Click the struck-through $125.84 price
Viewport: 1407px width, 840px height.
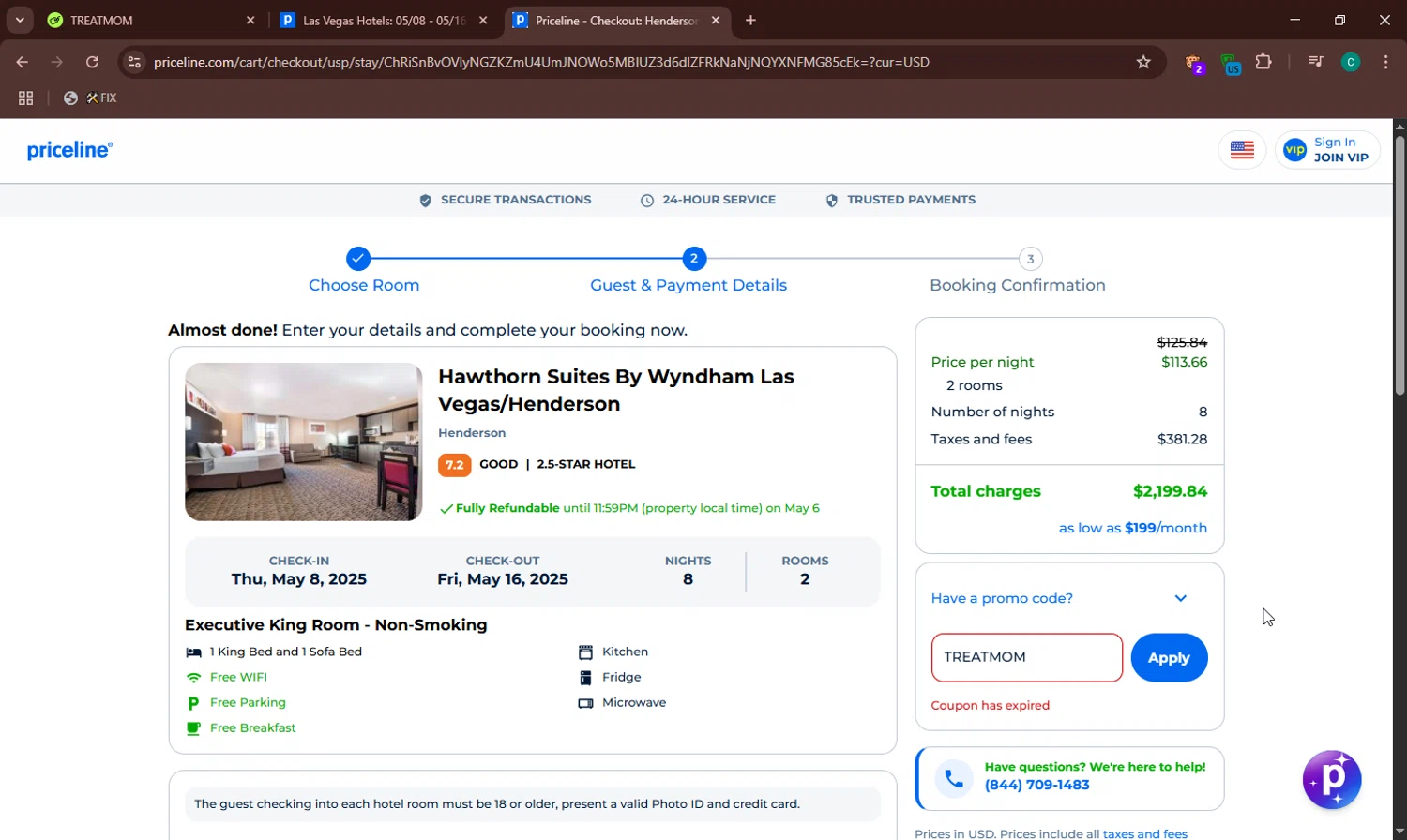pos(1183,342)
